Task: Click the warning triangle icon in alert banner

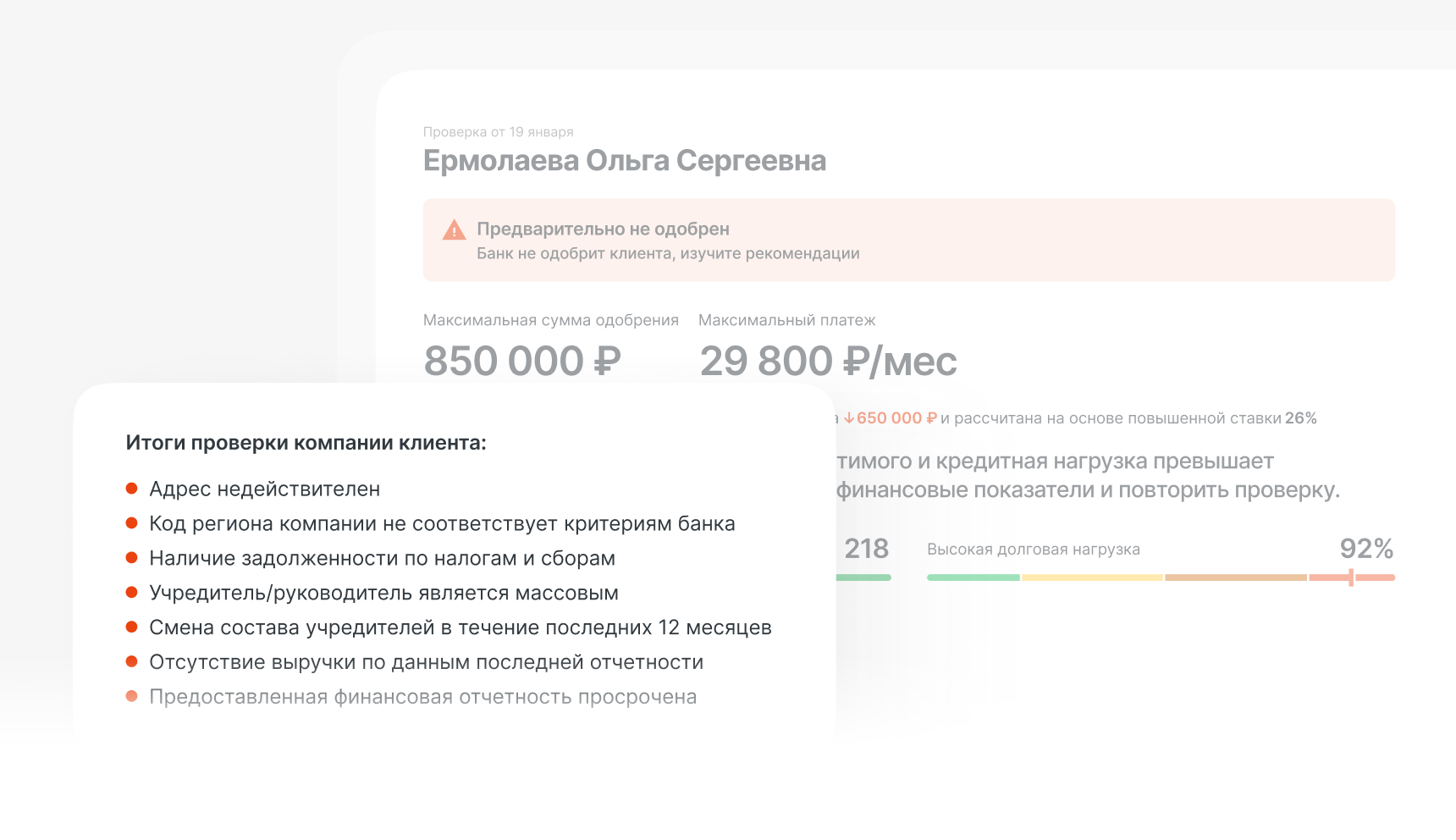Action: [455, 229]
